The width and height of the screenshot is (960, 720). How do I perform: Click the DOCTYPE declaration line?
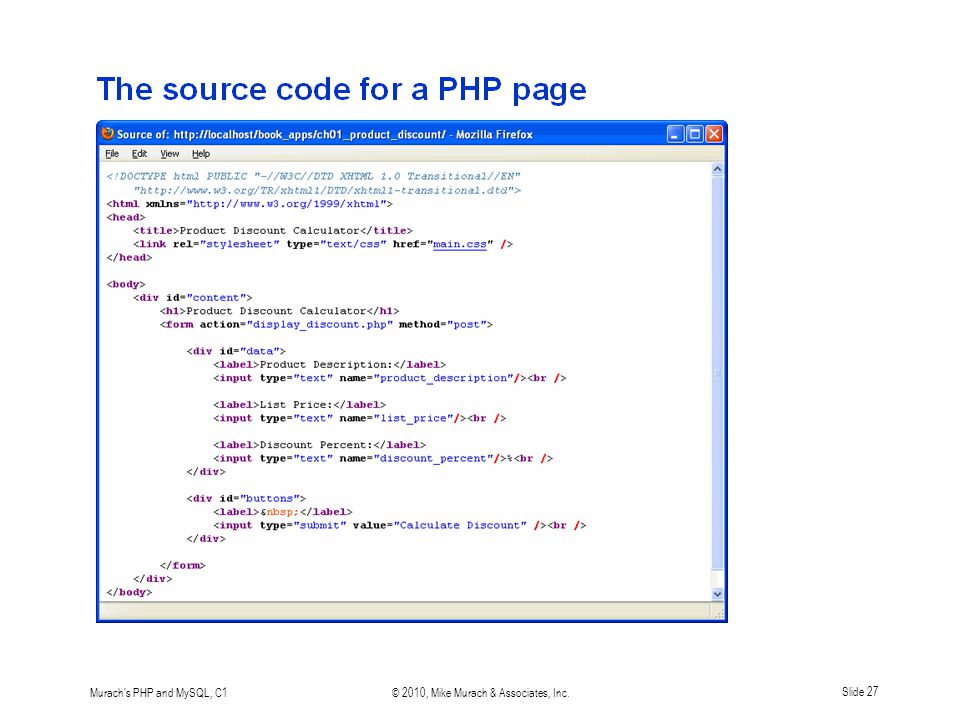pyautogui.click(x=313, y=176)
